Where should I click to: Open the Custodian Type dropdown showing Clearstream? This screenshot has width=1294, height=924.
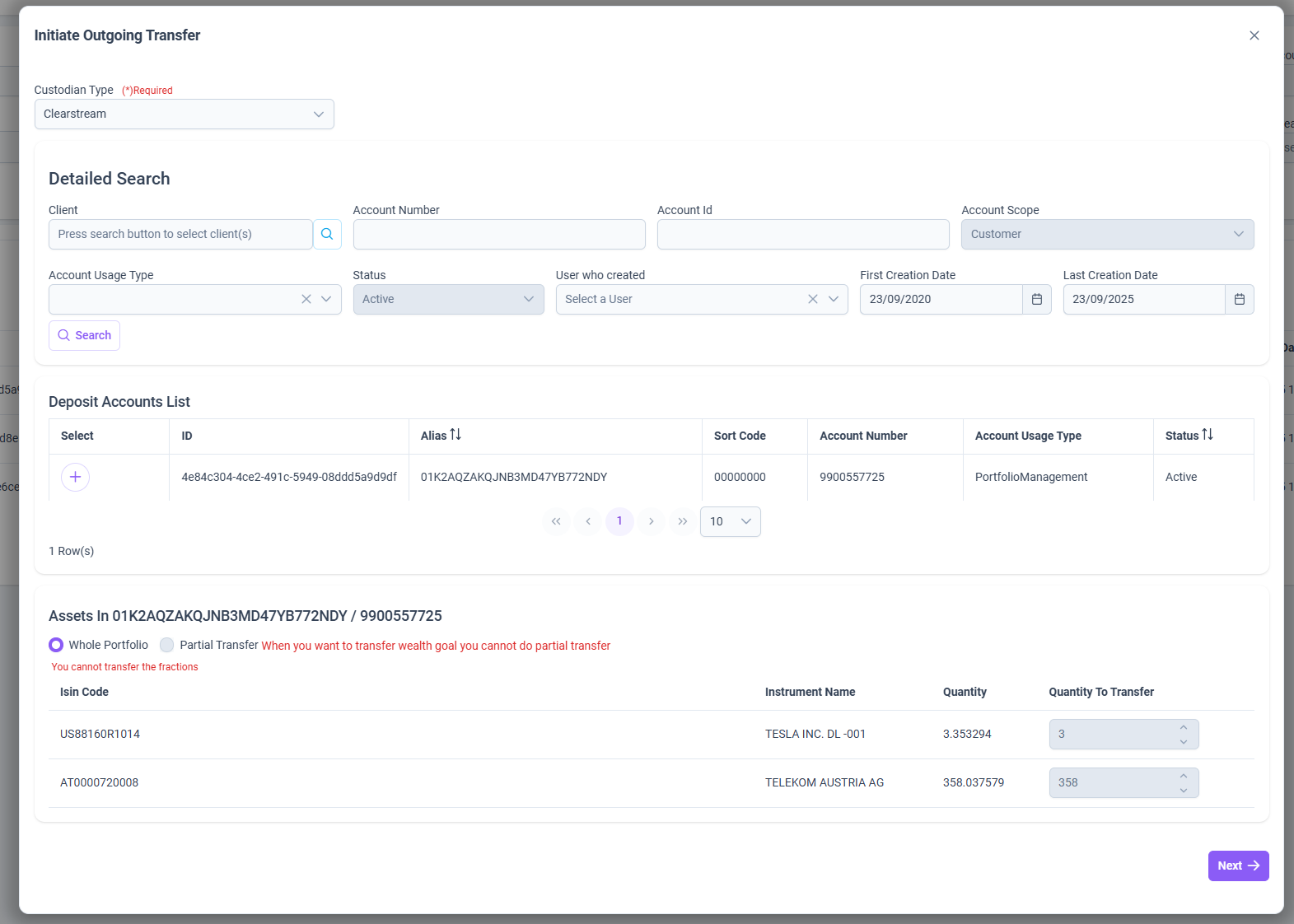(184, 114)
